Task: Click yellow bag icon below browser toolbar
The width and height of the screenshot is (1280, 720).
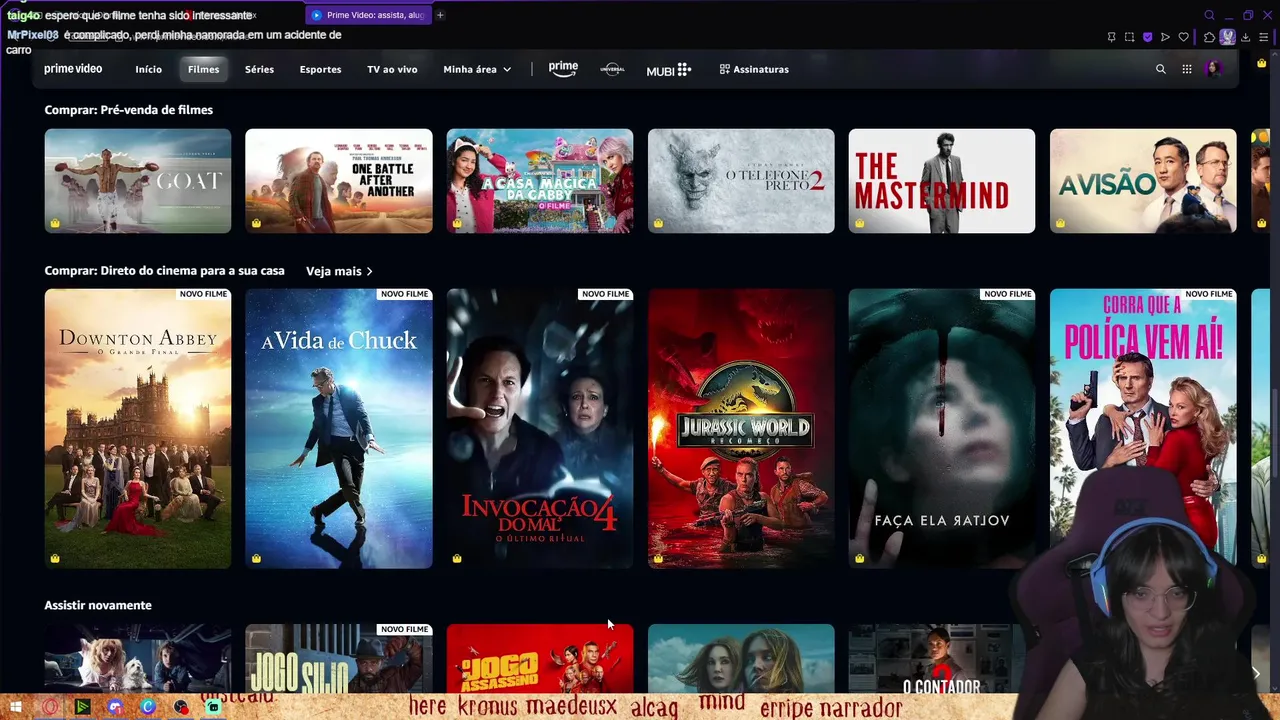Action: coord(1261,62)
